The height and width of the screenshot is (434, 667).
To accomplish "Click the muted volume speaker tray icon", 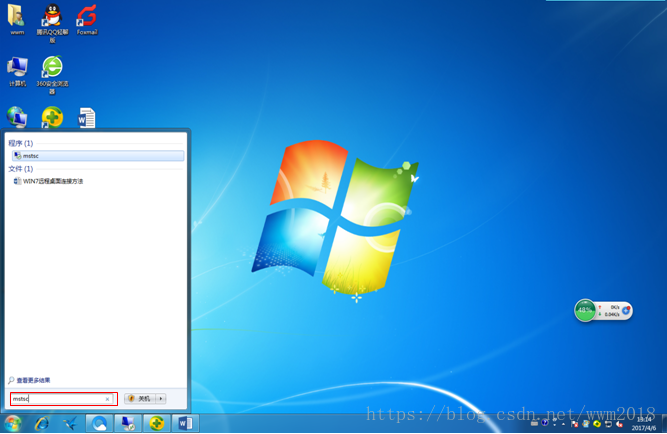I will (619, 424).
